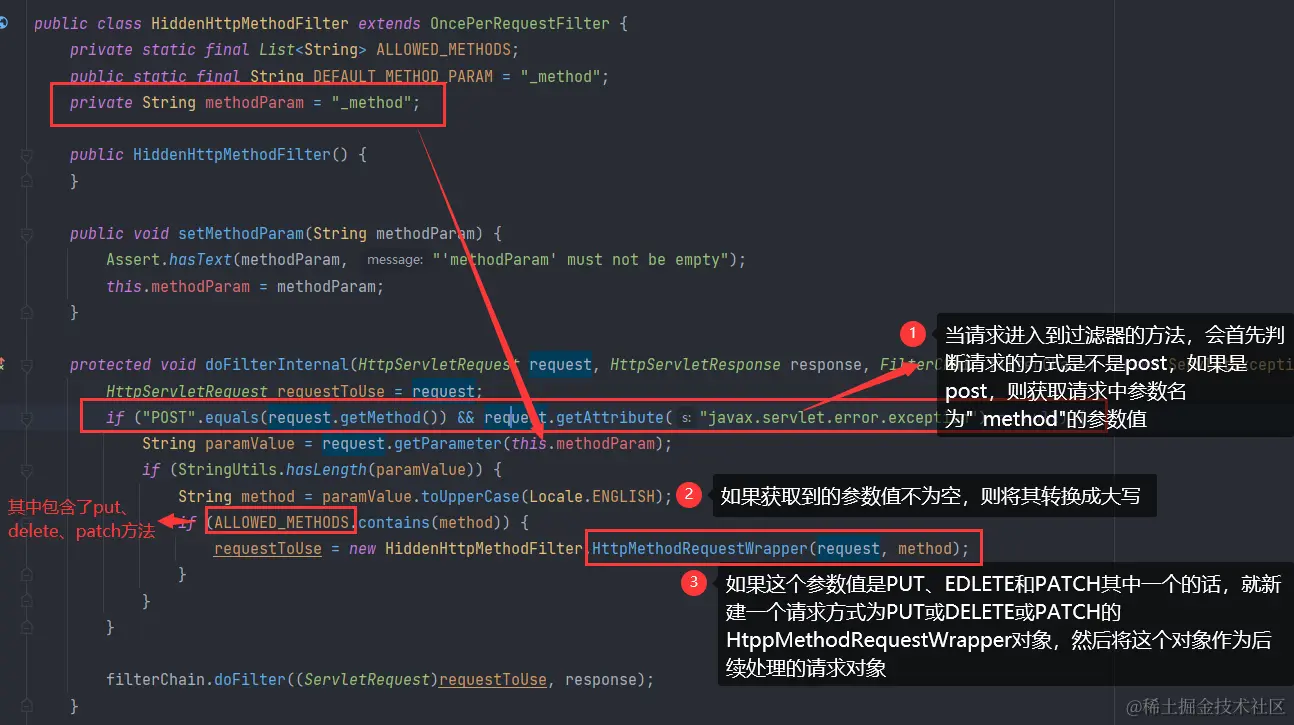1294x725 pixels.
Task: Click the 'message:' parameter hint in Assert.hasText
Action: point(394,260)
